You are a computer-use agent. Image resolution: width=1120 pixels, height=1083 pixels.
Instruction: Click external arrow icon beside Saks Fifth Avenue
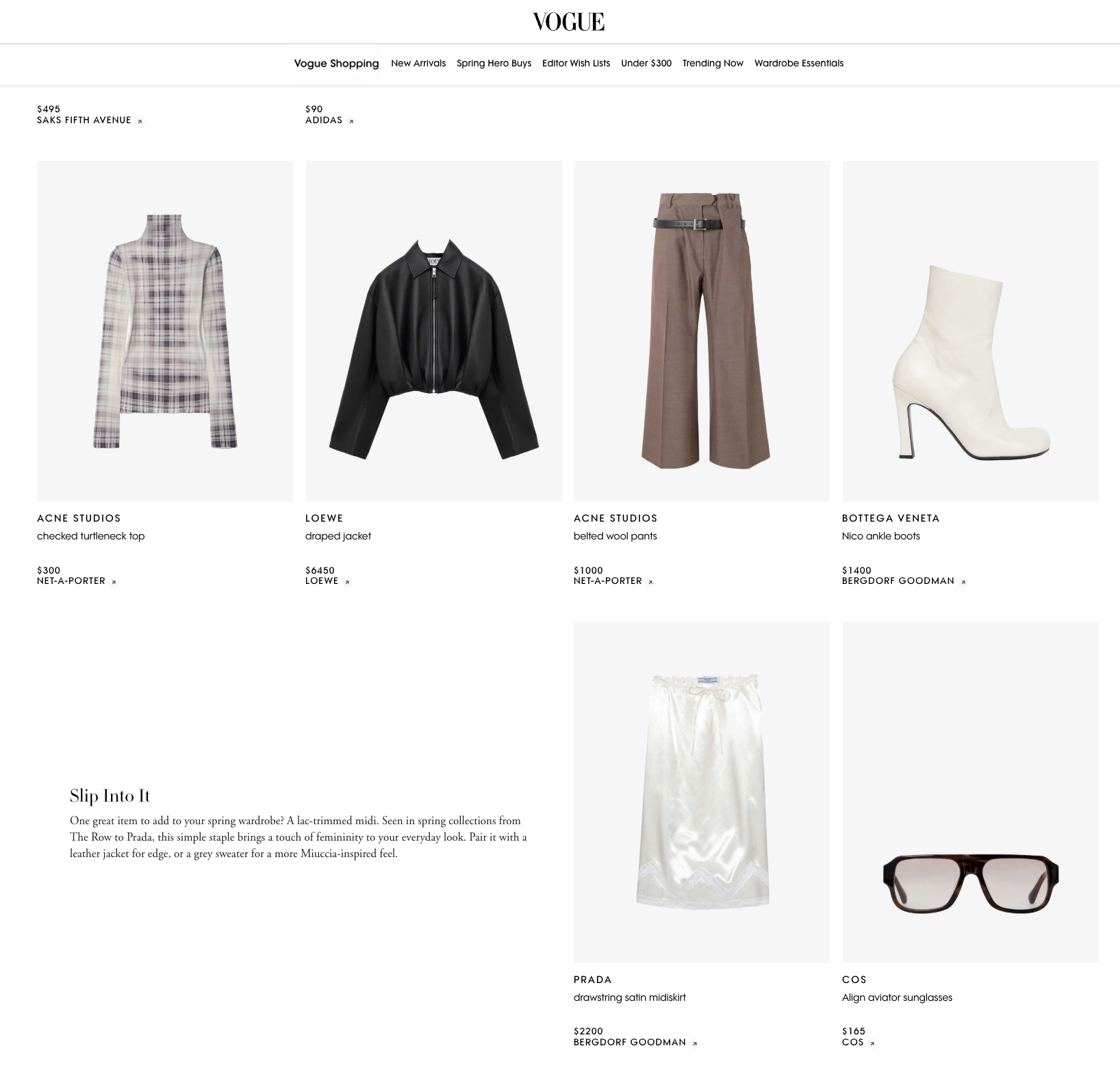tap(140, 121)
